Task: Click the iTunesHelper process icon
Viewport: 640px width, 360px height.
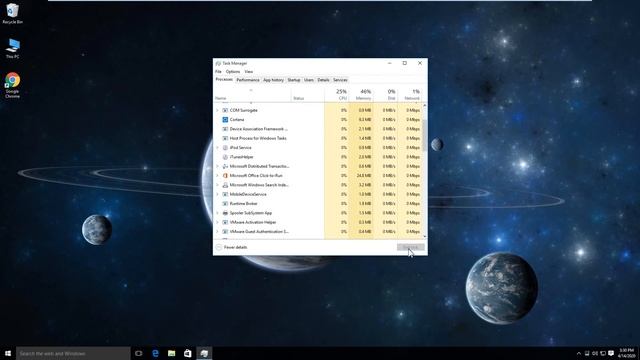Action: (x=225, y=157)
